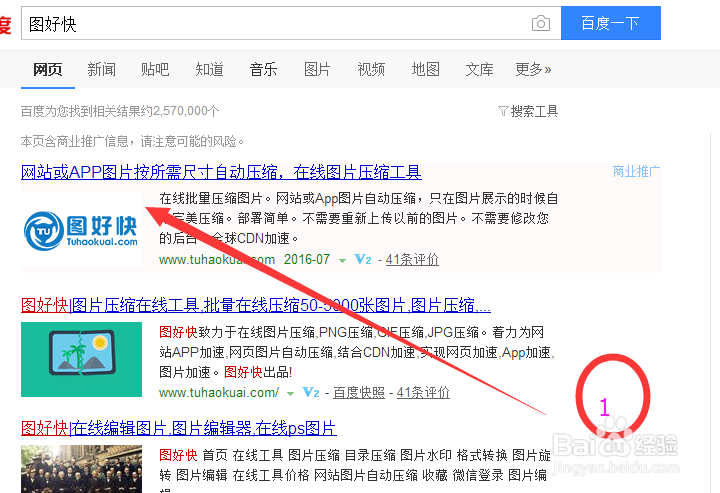Open the 网站或APP图片按所需尺寸自动压缩 result link
Screen dimensions: 720x493
pos(221,172)
